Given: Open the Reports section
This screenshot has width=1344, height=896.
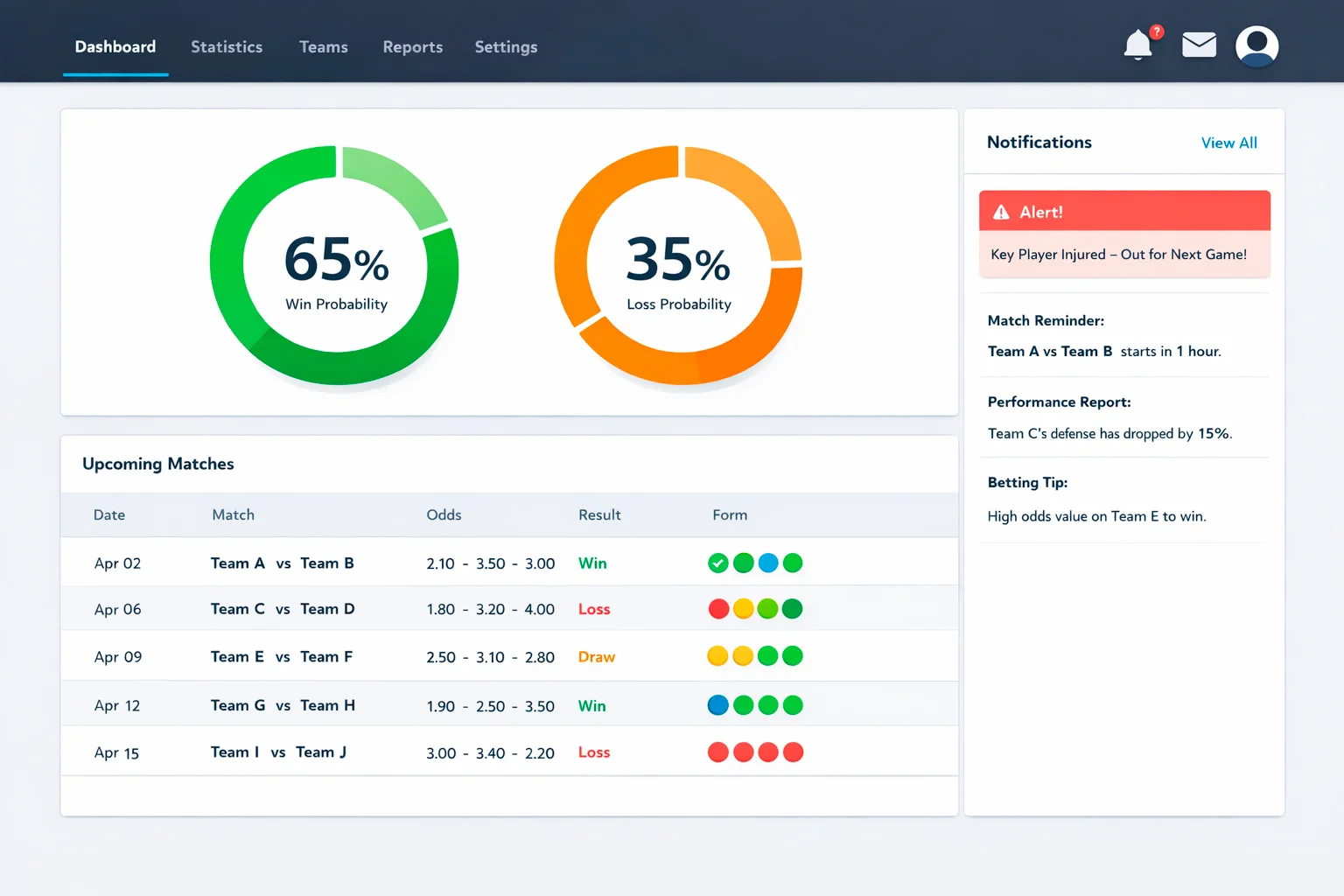Looking at the screenshot, I should [x=412, y=47].
